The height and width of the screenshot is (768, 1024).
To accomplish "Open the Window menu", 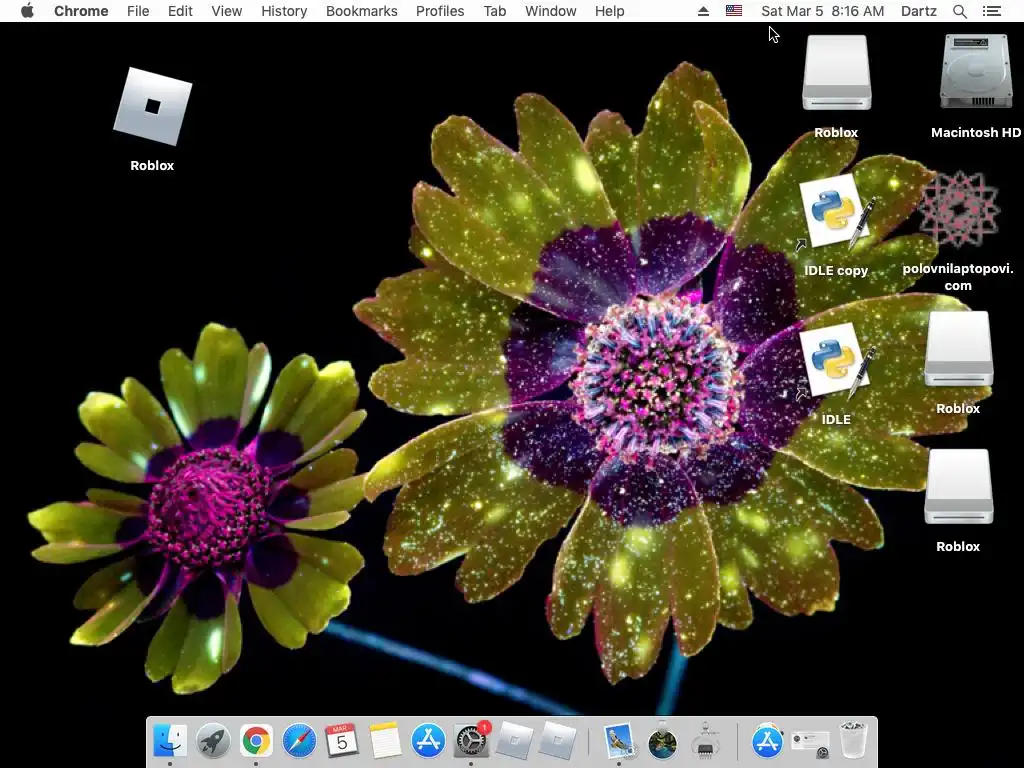I will pyautogui.click(x=551, y=11).
